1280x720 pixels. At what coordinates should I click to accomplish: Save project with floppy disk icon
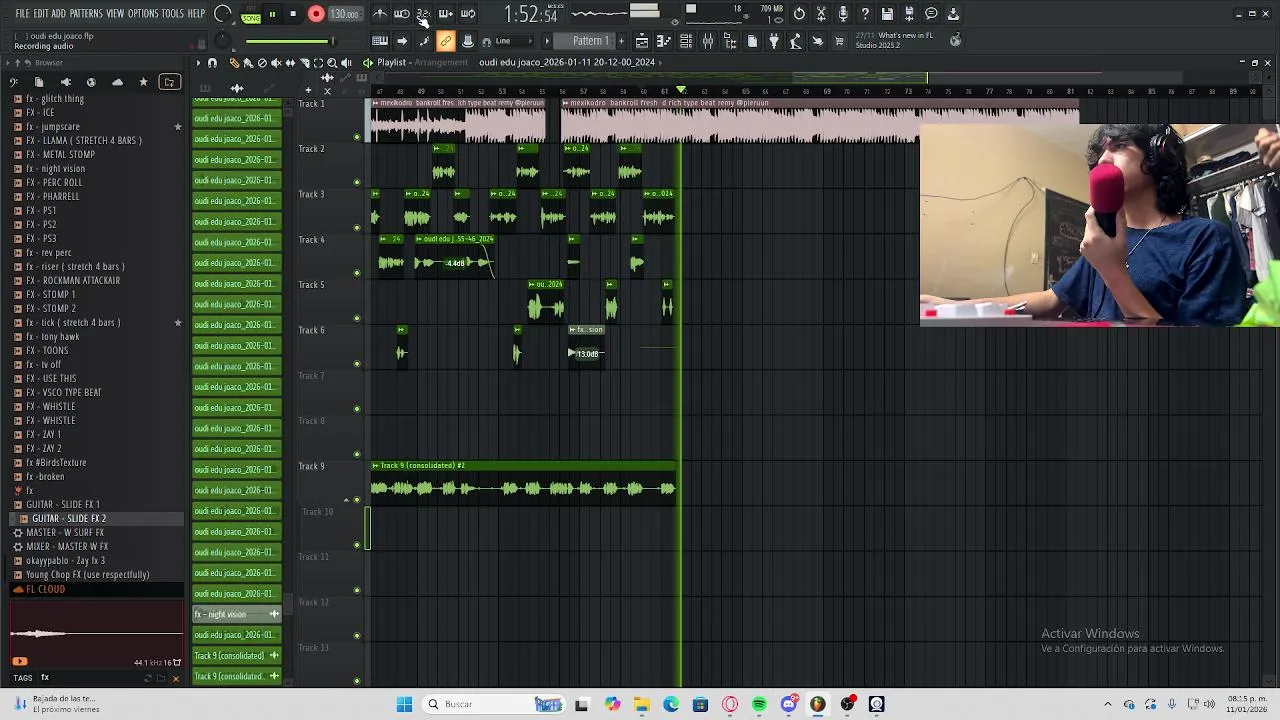[x=887, y=14]
